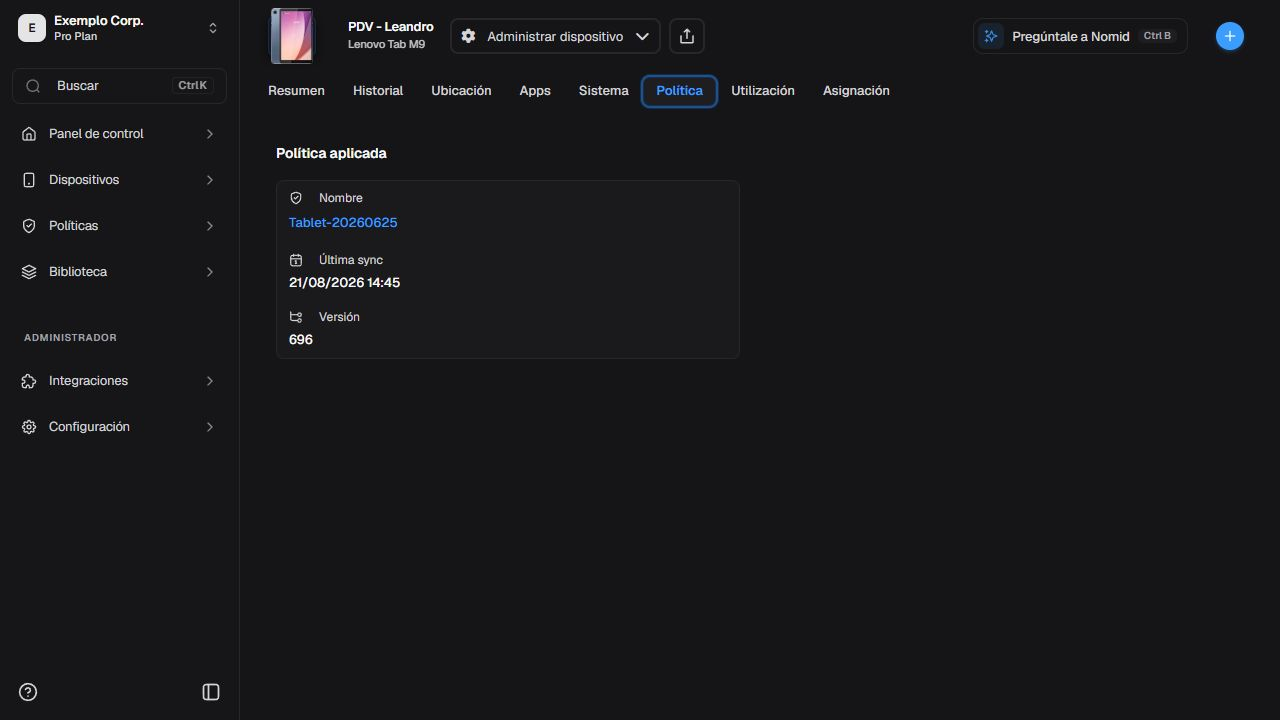Click the Pregúntale a Nomid button
Screen dimensions: 1280x720
(1080, 36)
